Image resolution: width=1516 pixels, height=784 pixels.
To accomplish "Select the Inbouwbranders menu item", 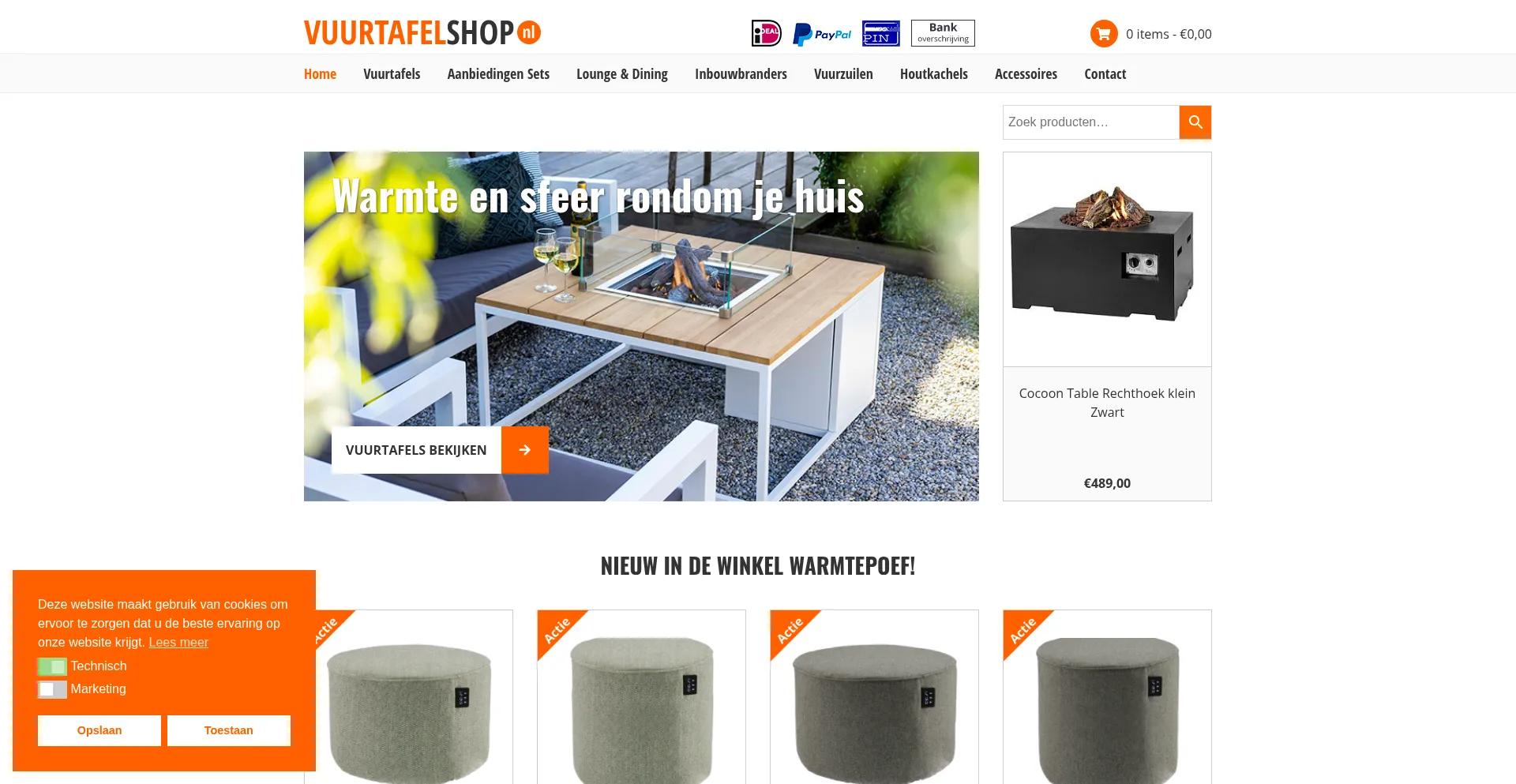I will point(741,73).
